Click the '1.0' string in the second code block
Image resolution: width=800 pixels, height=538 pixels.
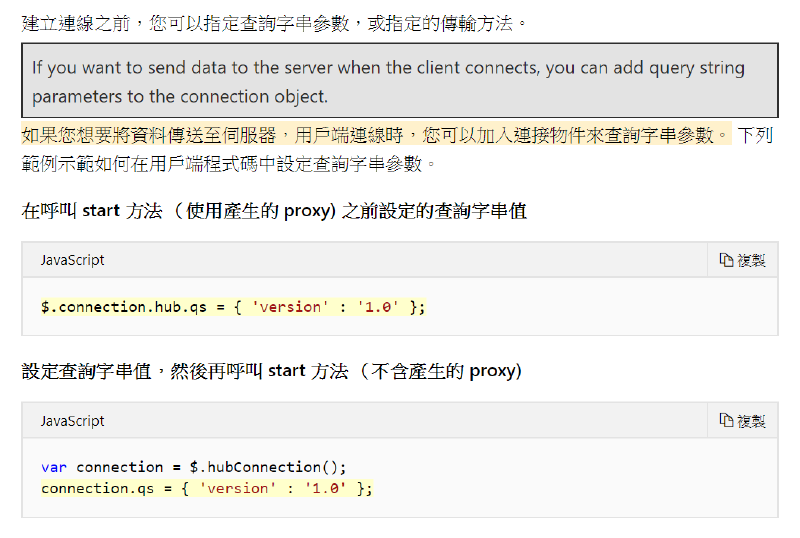point(327,488)
